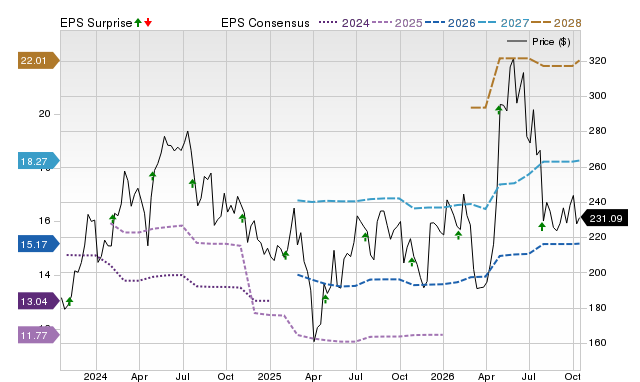This screenshot has height=382, width=640.
Task: Click the last EPS surprise arrow, after July 2026
Action: (542, 227)
